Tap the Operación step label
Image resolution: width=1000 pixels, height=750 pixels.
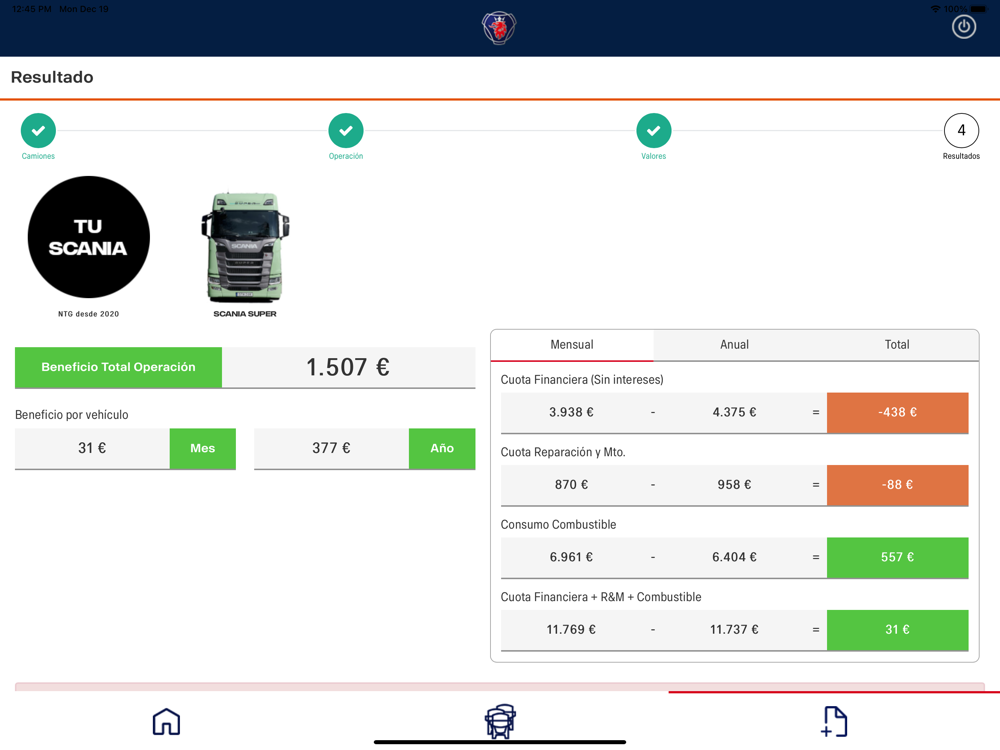pos(346,156)
